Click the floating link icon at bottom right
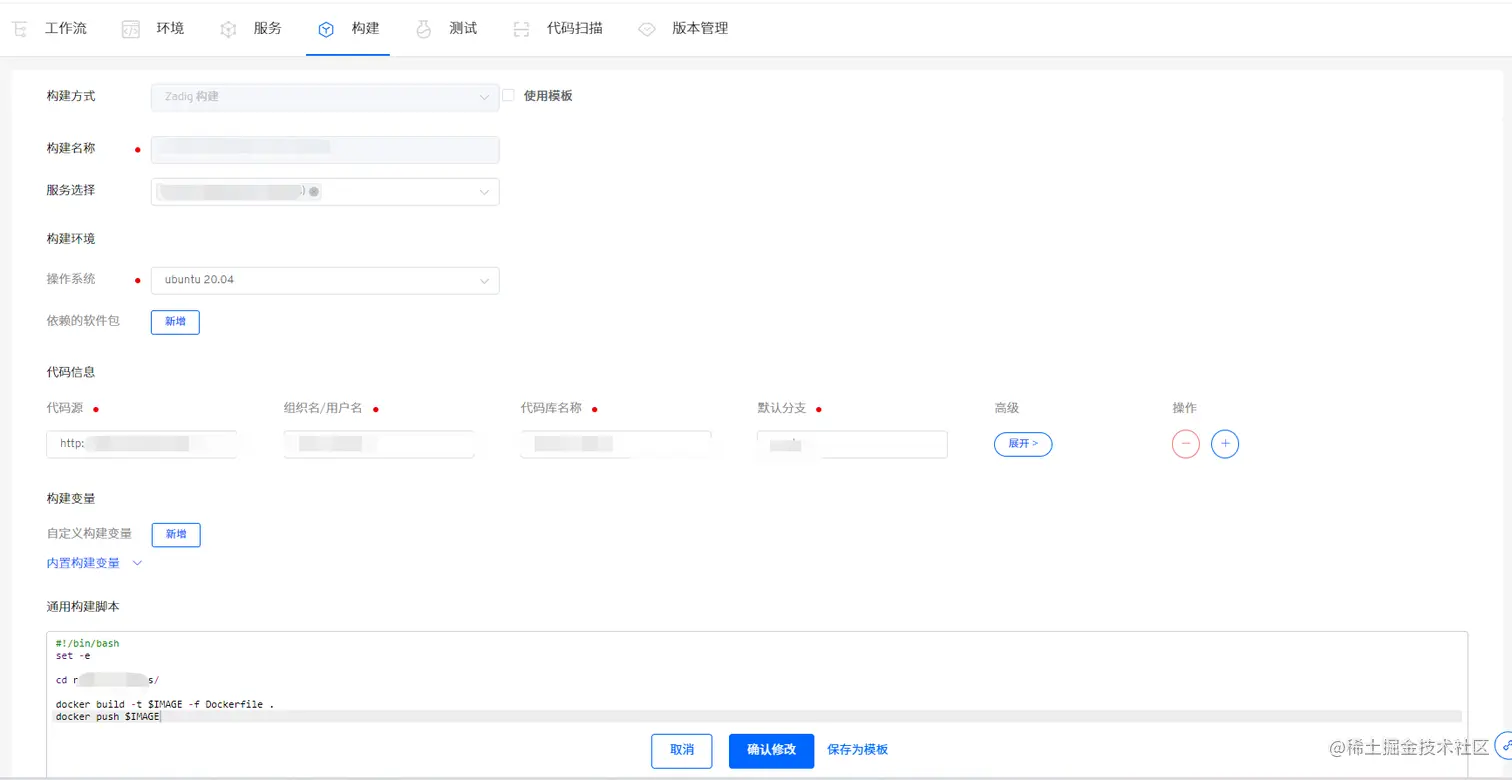This screenshot has width=1512, height=780. (1503, 747)
